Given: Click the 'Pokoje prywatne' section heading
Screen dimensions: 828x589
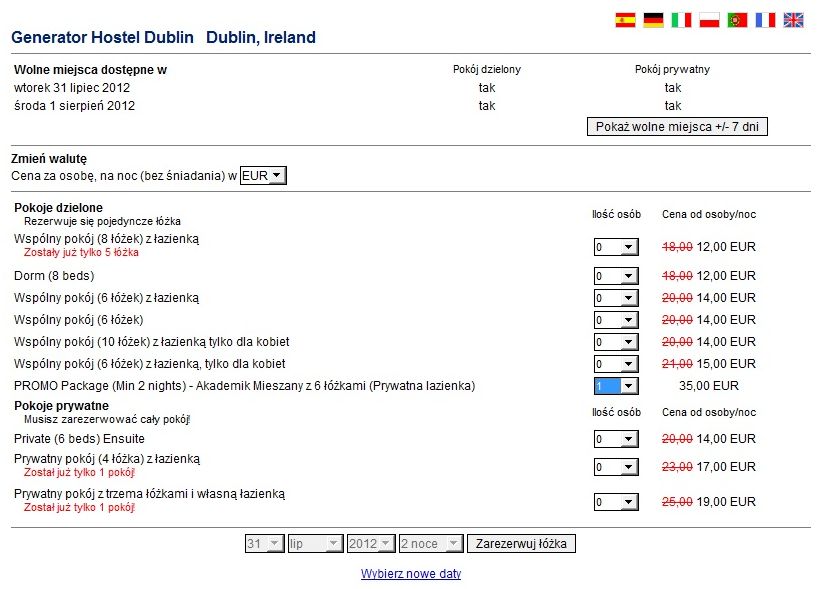Looking at the screenshot, I should [x=61, y=406].
